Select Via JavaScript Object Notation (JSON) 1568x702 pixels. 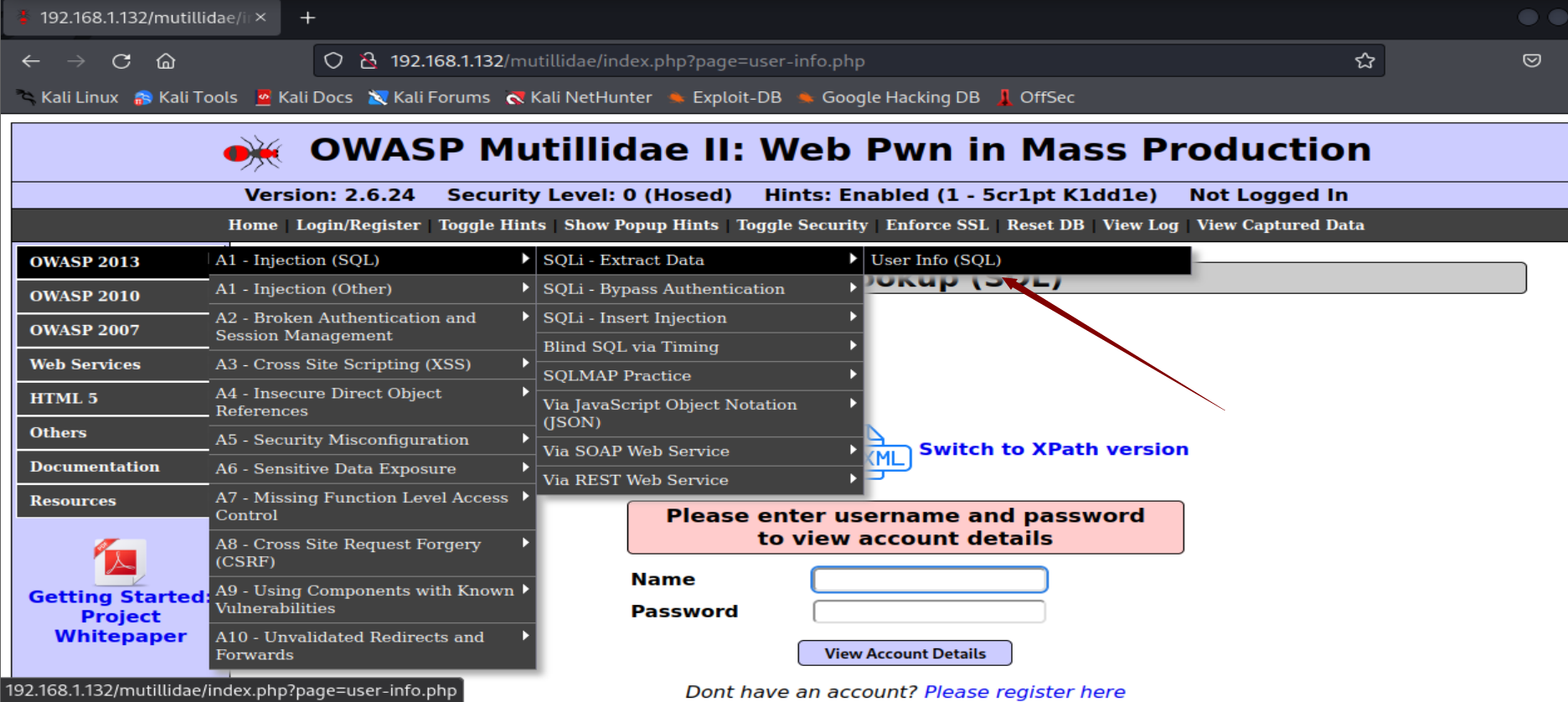coord(699,414)
